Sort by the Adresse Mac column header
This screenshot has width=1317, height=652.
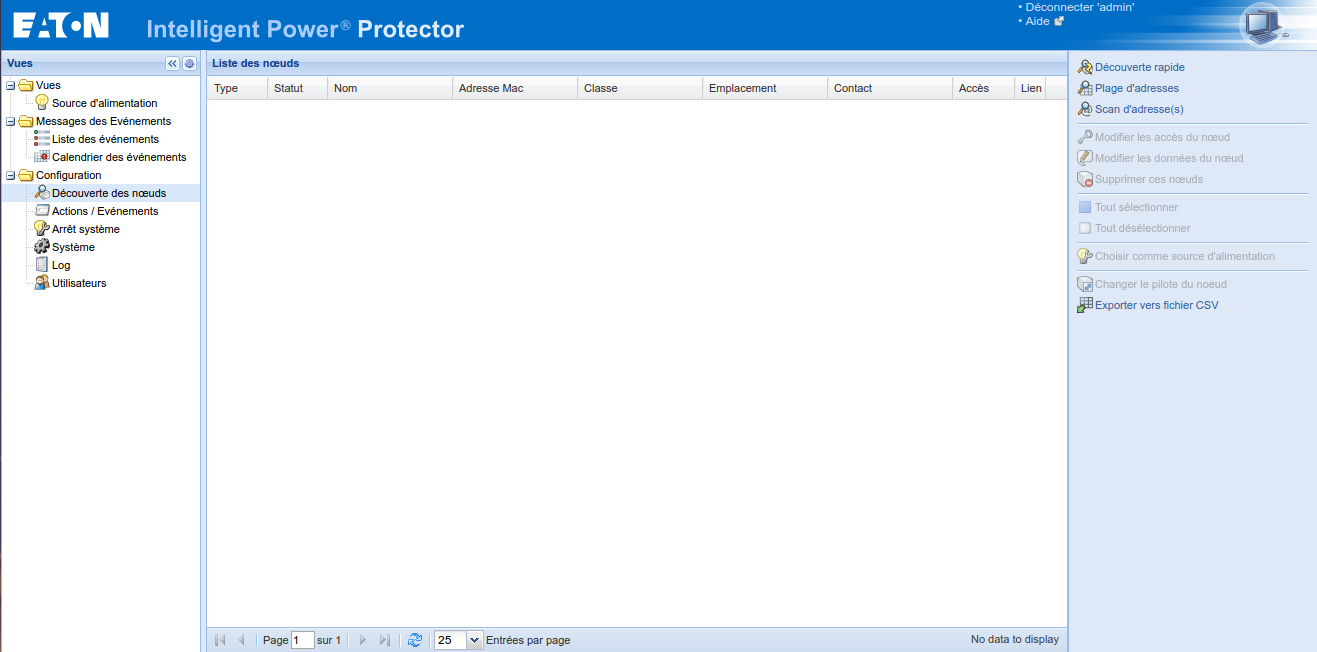515,88
